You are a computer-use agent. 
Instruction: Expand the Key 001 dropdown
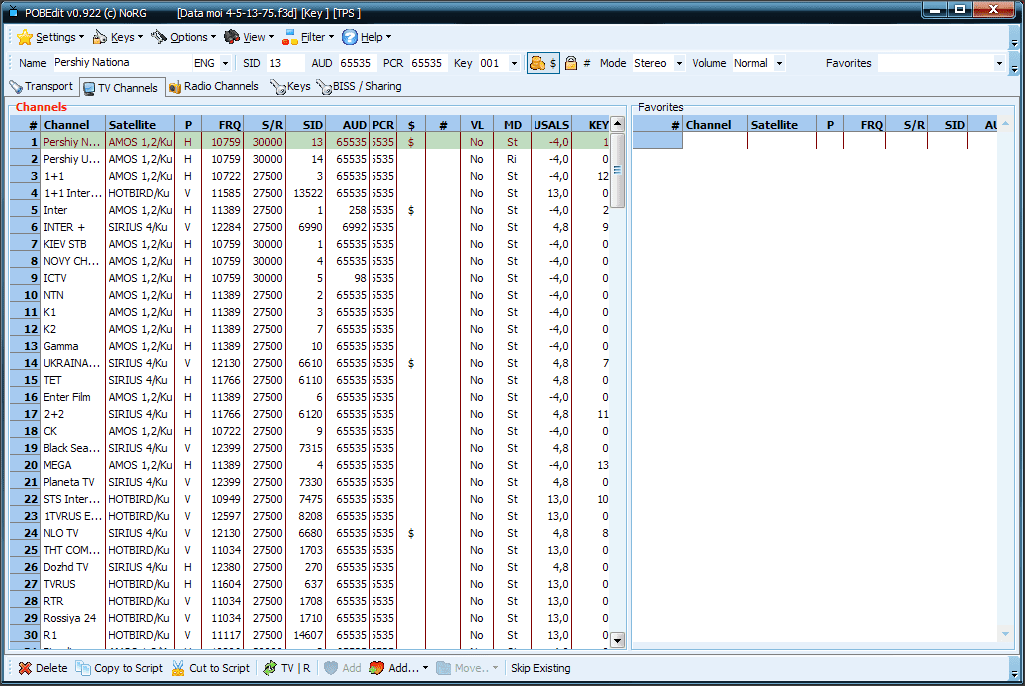pos(514,63)
